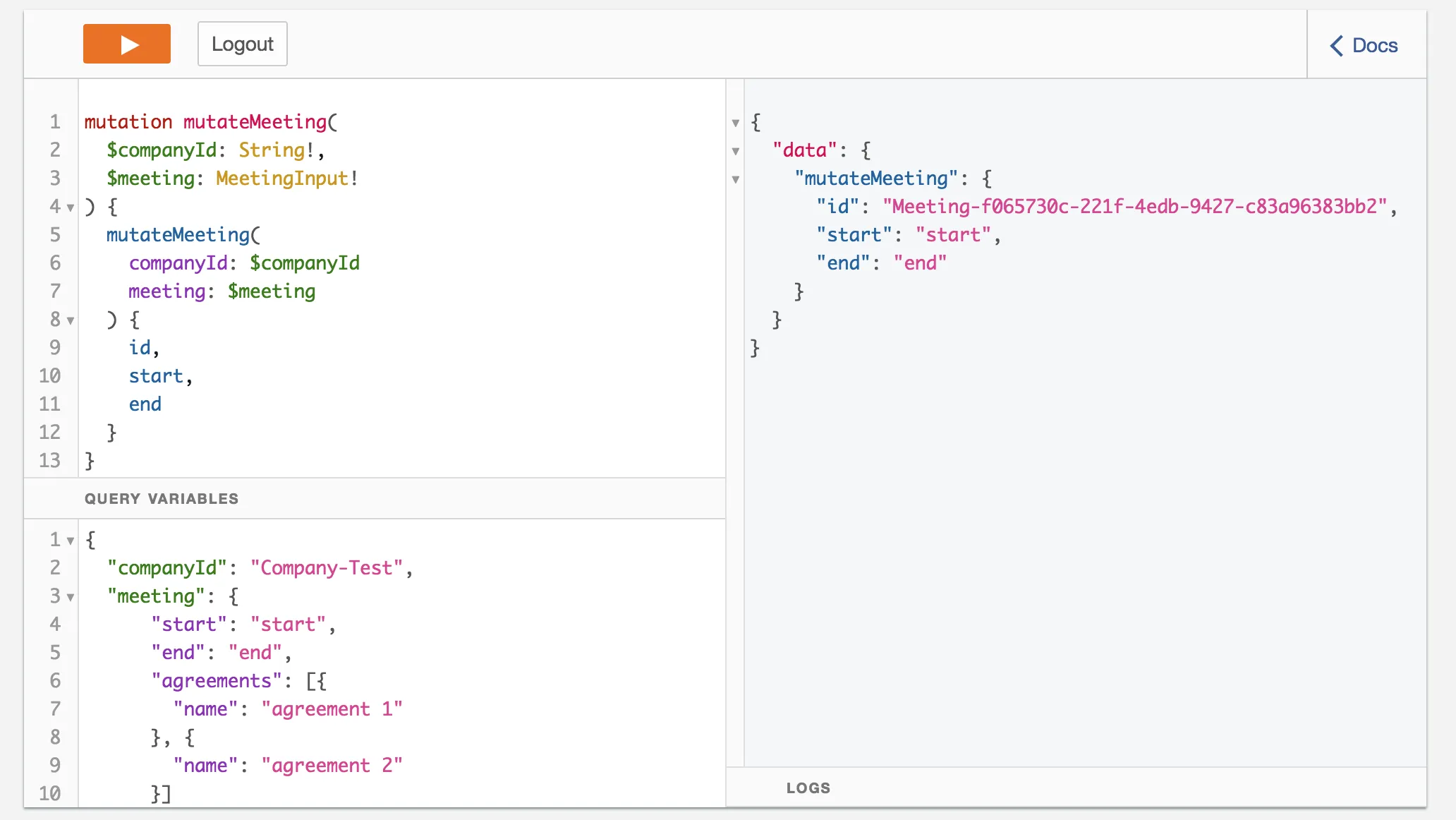Open the Docs panel
The height and width of the screenshot is (820, 1456).
[1374, 45]
